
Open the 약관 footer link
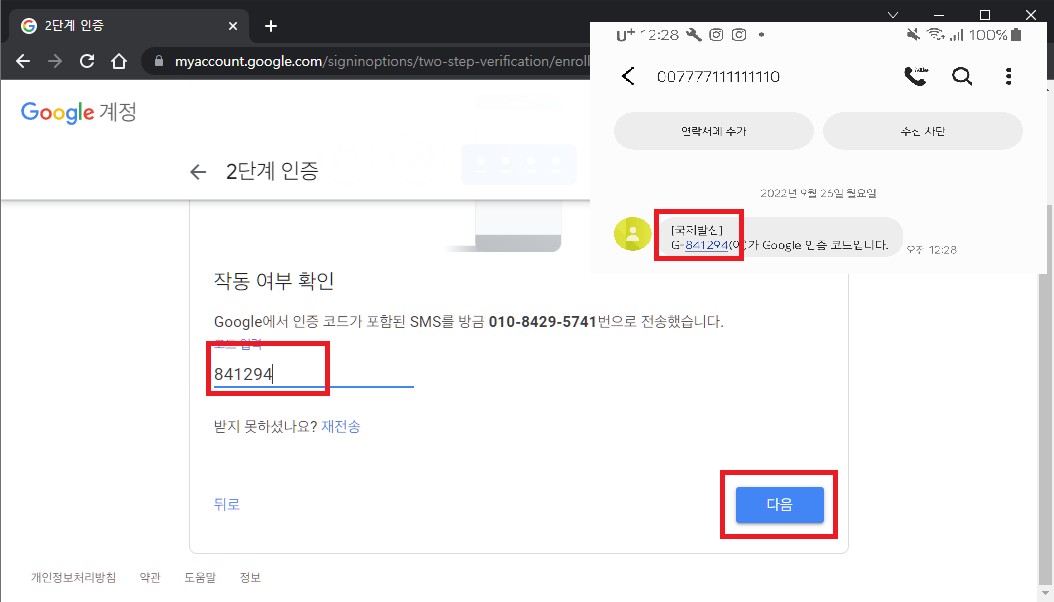tap(150, 578)
